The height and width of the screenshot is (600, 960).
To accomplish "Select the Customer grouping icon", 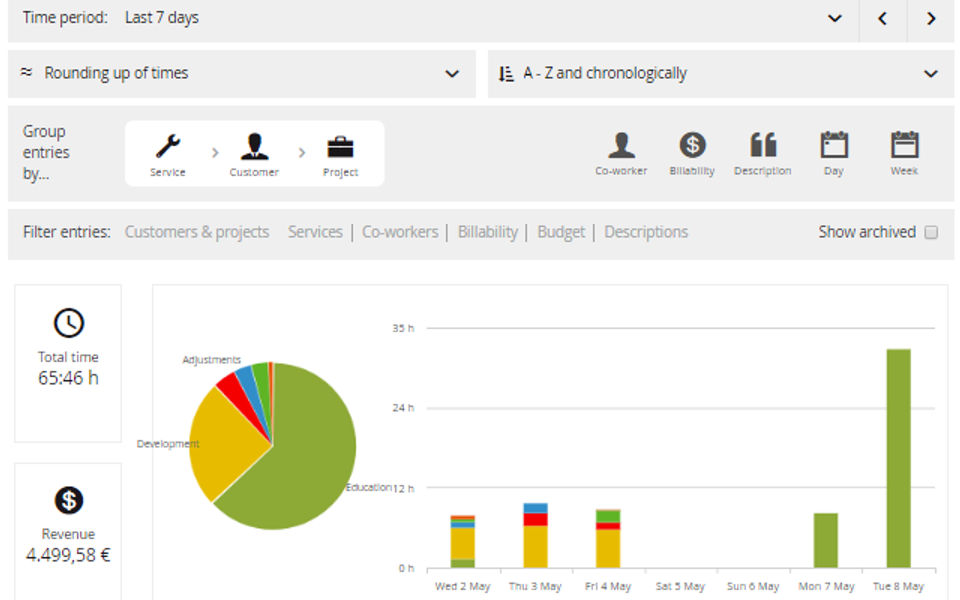I will pos(254,147).
